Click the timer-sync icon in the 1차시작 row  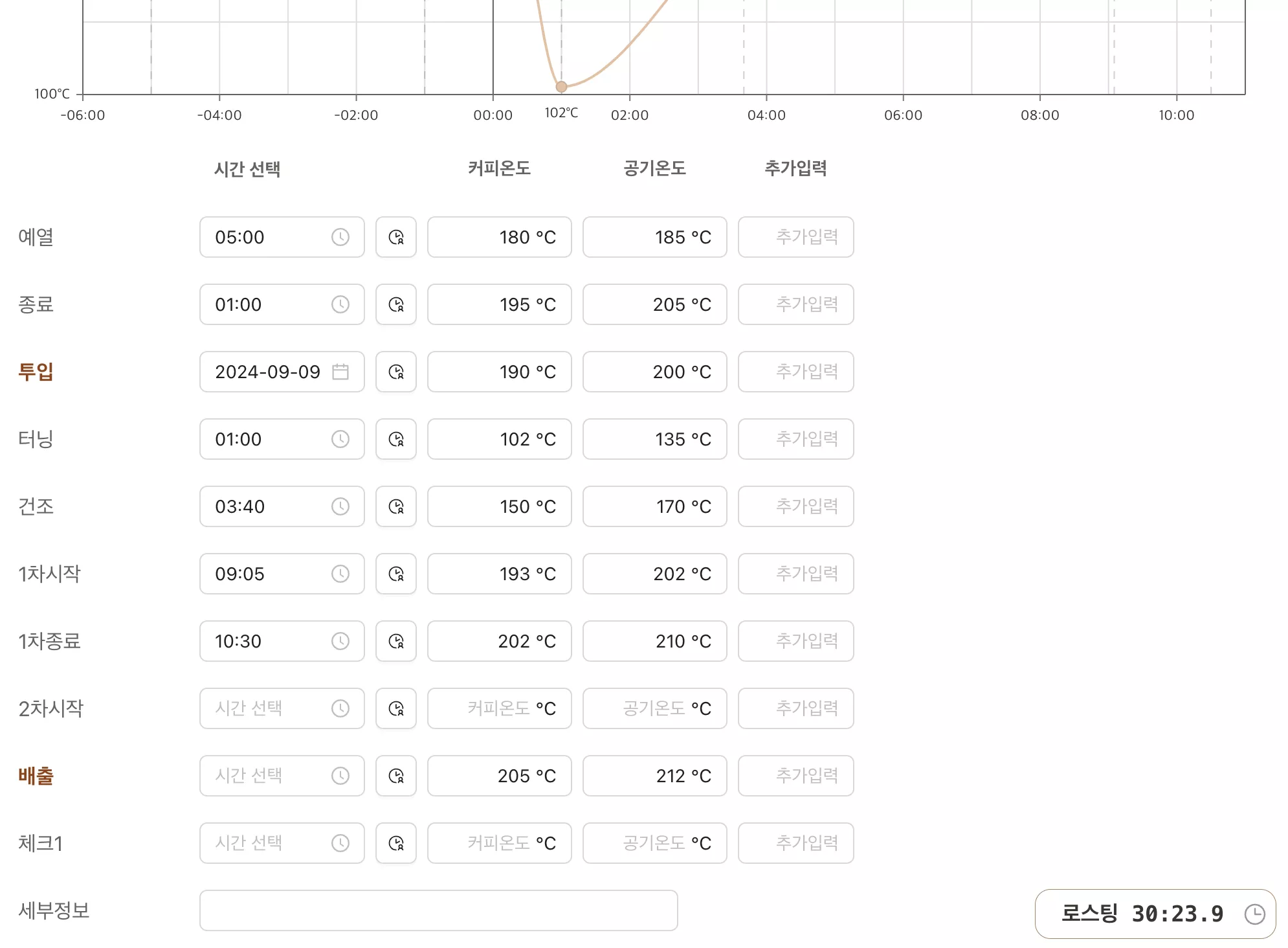click(396, 574)
